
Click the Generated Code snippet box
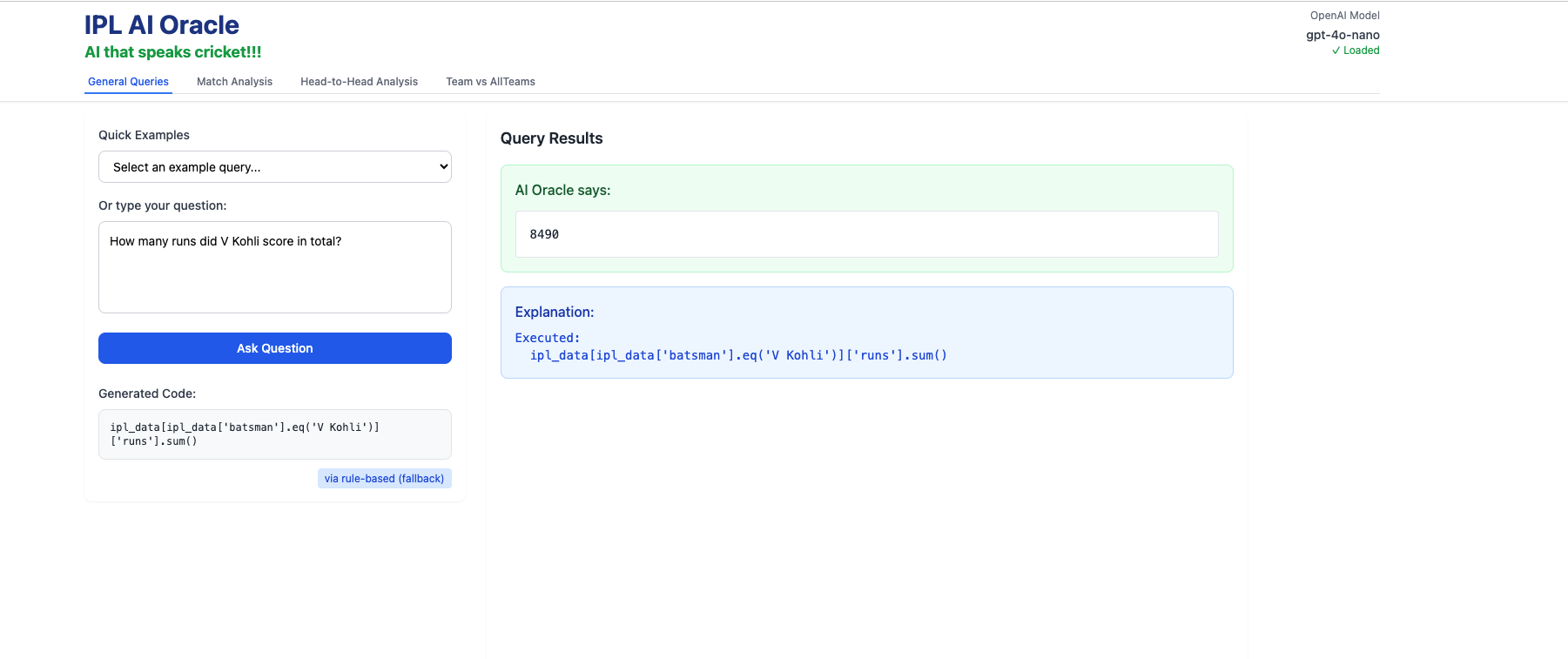click(274, 434)
